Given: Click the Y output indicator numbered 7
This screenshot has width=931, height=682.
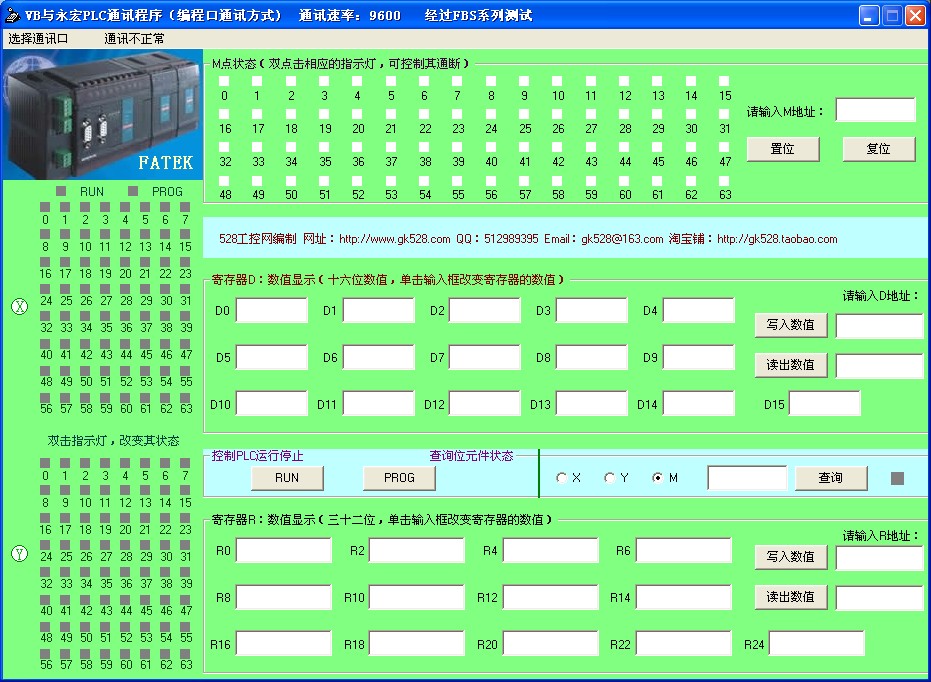Looking at the screenshot, I should pyautogui.click(x=185, y=463).
